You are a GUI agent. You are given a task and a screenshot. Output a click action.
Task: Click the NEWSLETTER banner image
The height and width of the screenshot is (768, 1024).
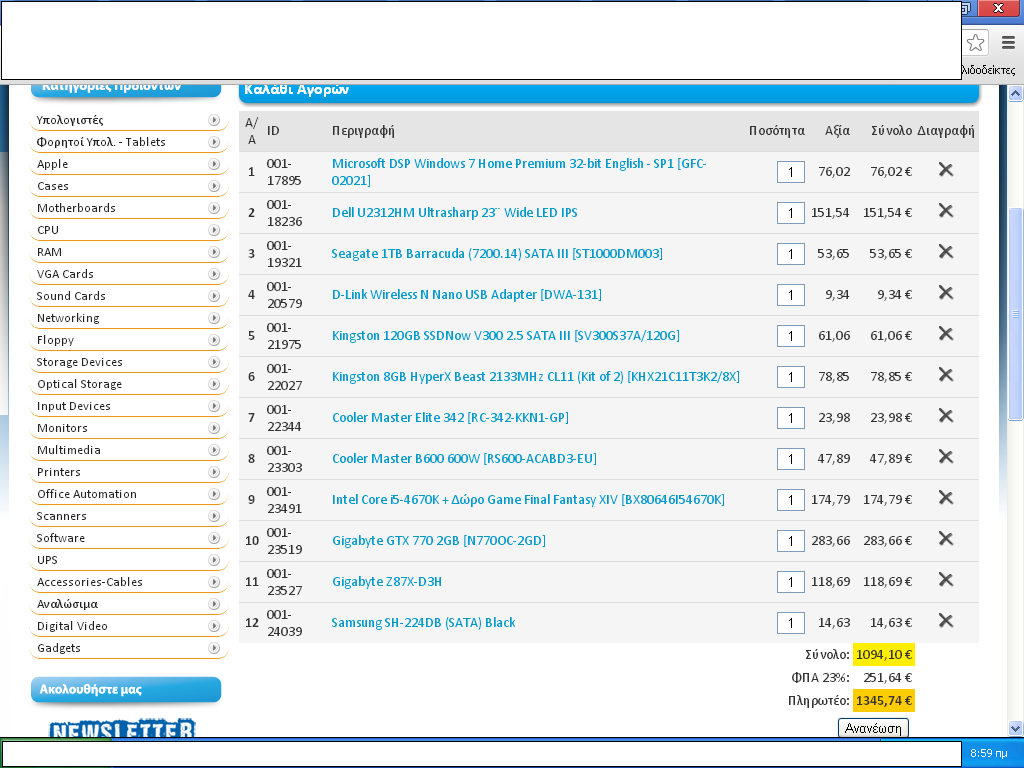pos(122,729)
